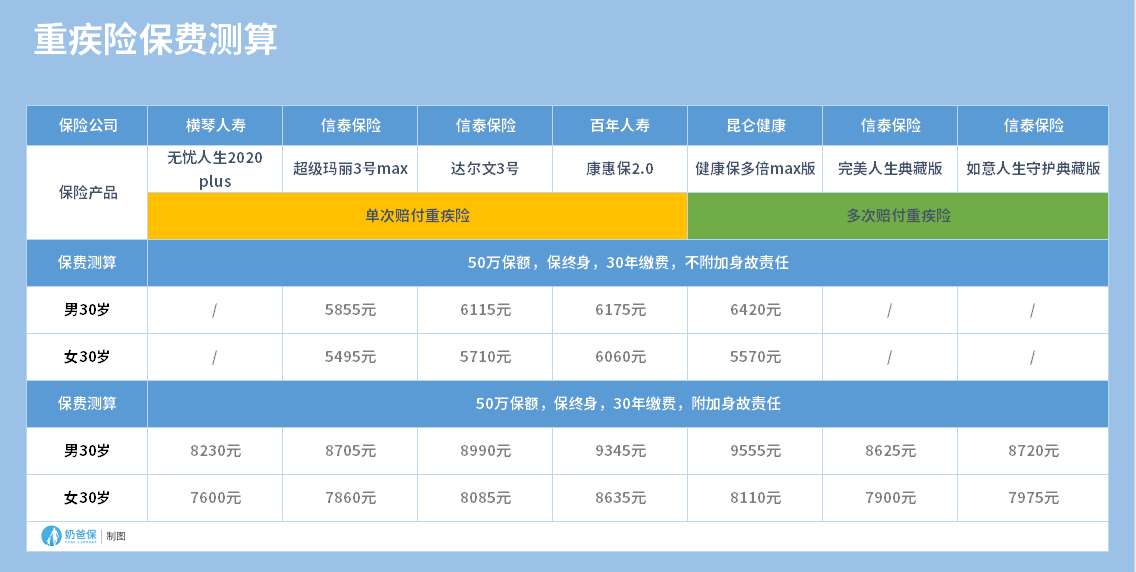Click the green 多次赔付重疾险 band
This screenshot has width=1136, height=572.
(x=898, y=216)
